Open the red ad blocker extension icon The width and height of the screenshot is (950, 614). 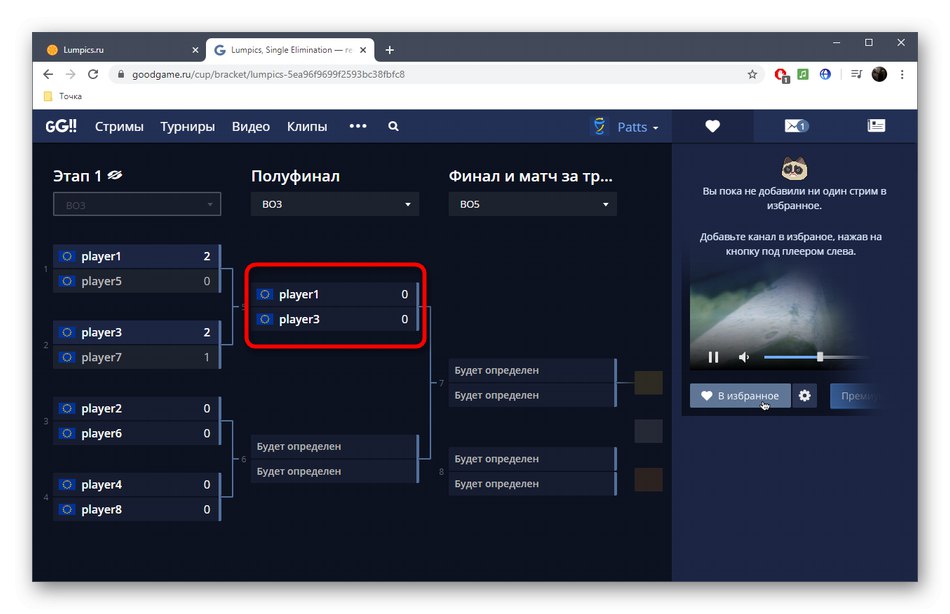click(781, 75)
